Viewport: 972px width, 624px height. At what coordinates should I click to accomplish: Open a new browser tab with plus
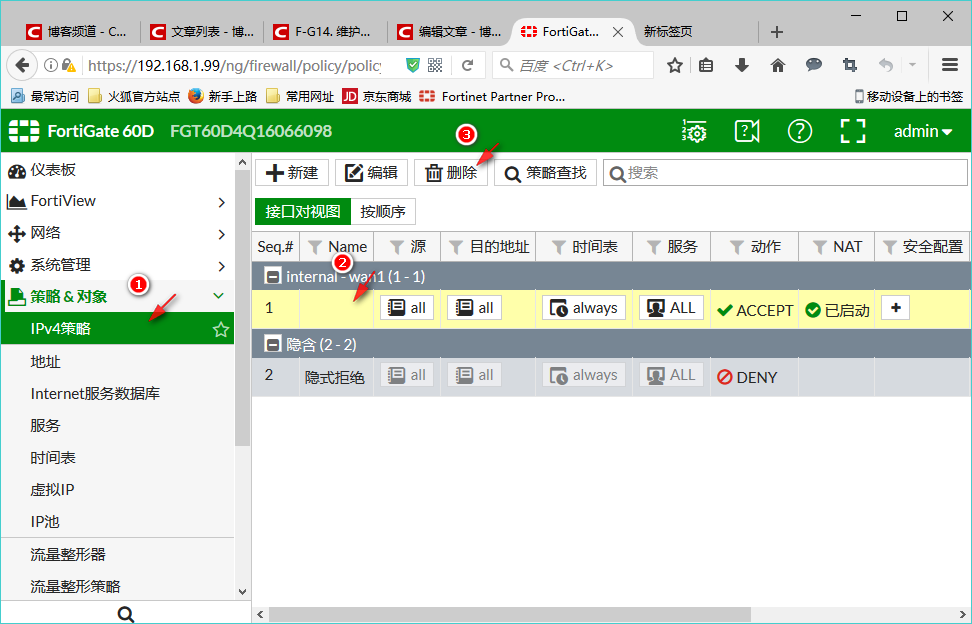pos(777,32)
